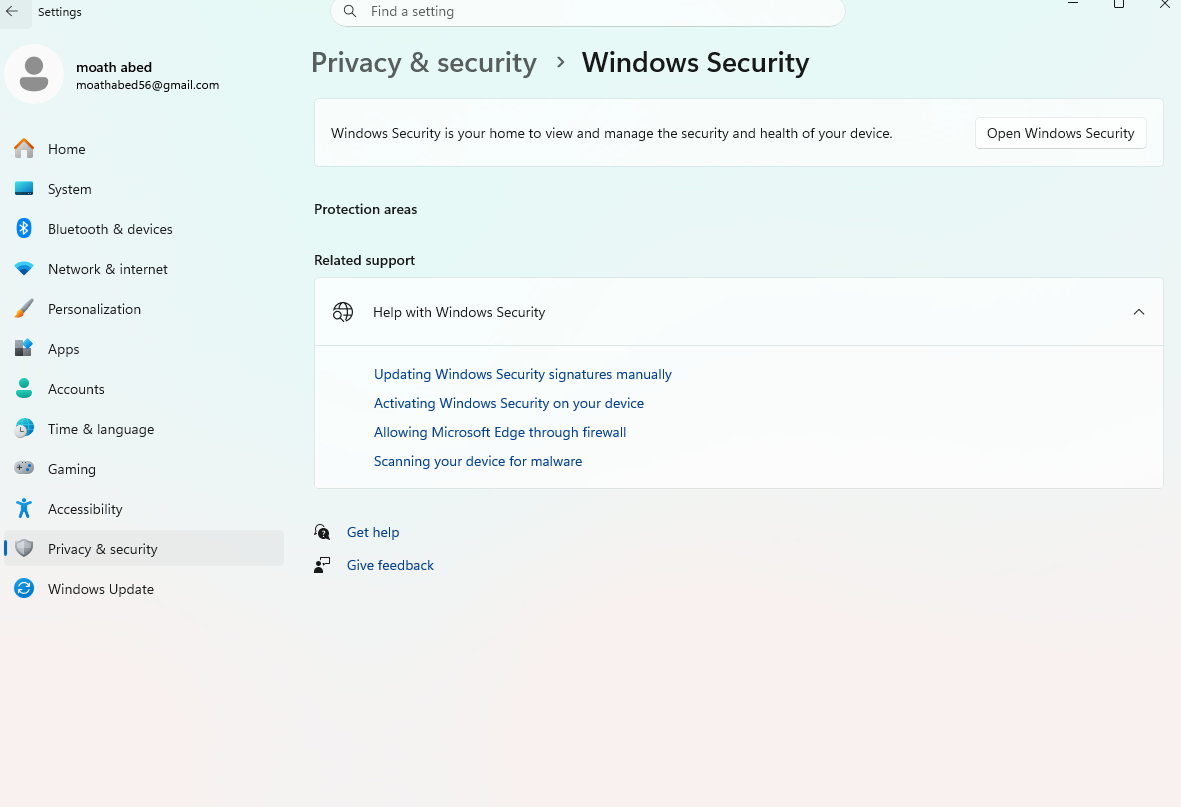Open Scanning your device for malware link

click(478, 461)
